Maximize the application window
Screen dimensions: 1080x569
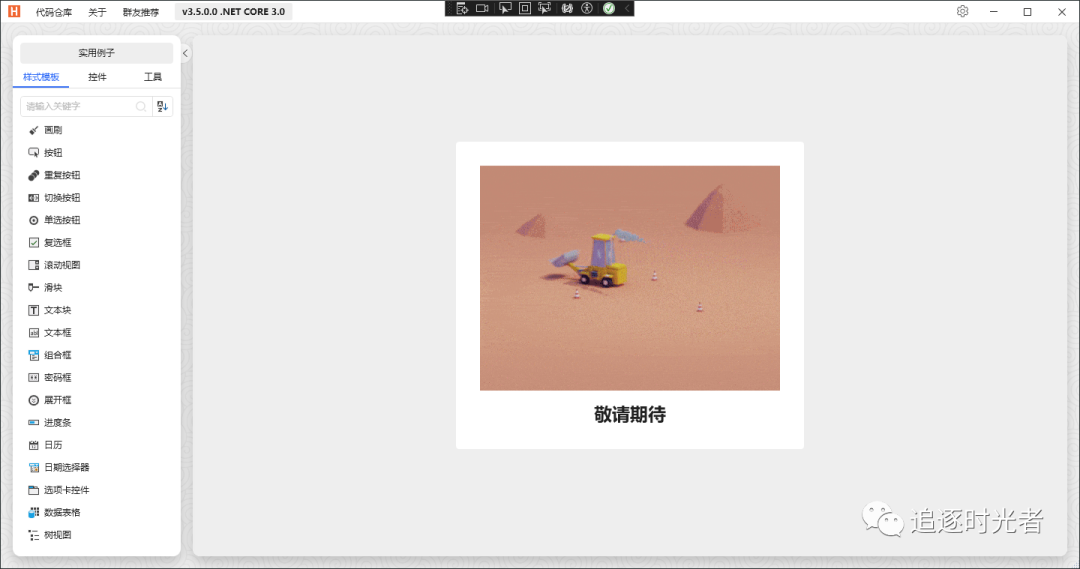[1027, 12]
